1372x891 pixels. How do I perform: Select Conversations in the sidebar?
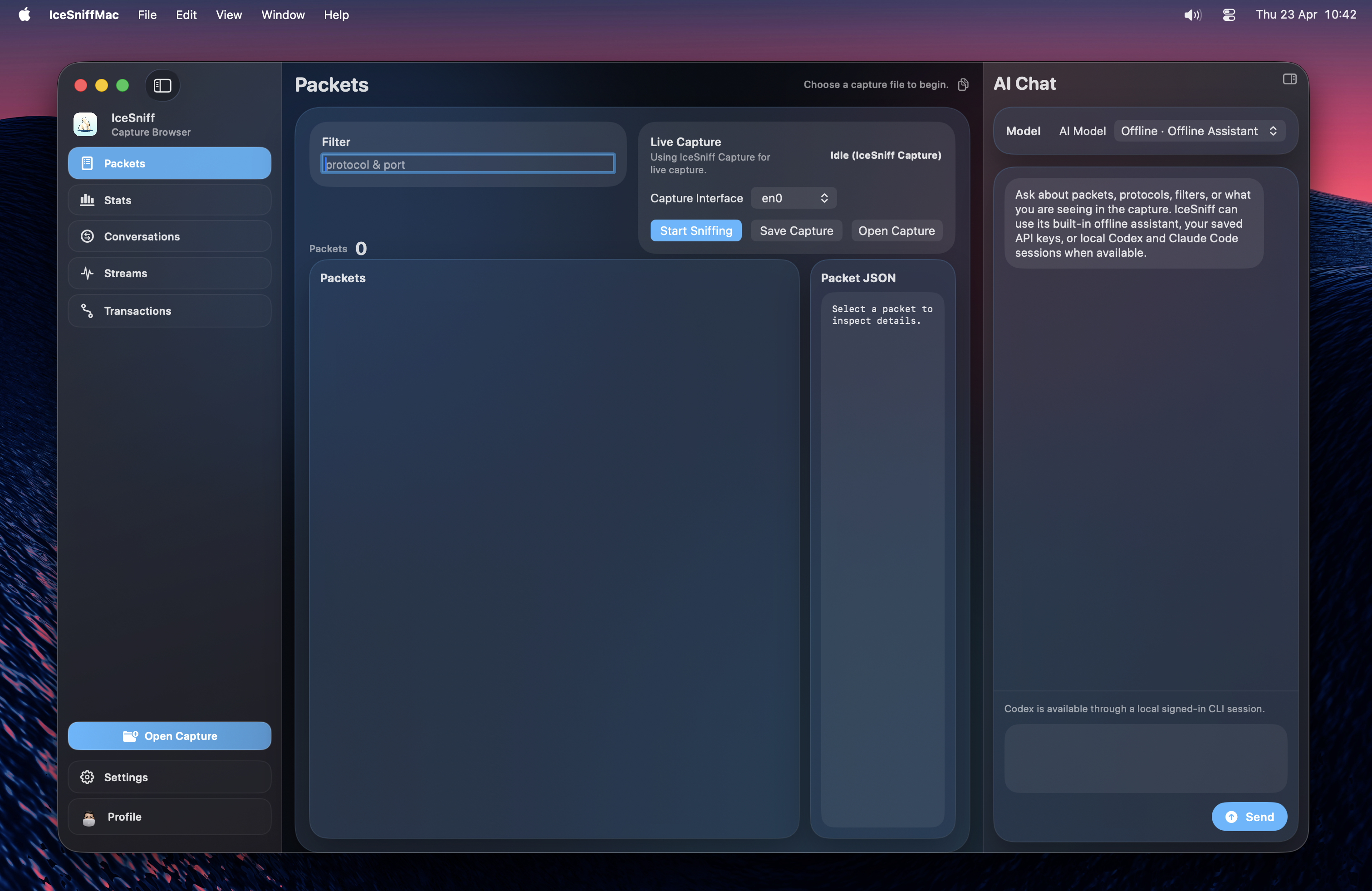pos(142,236)
